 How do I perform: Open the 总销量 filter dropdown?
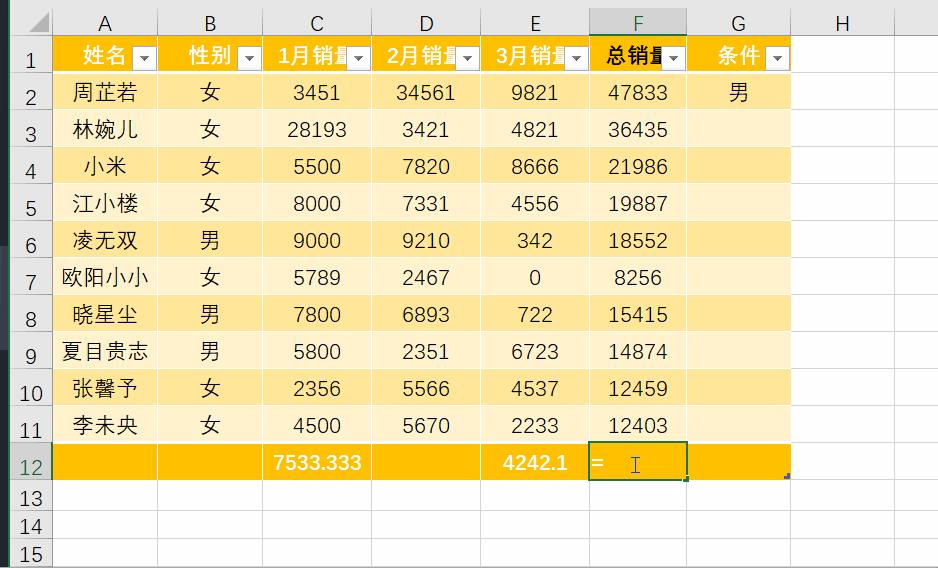tap(674, 58)
